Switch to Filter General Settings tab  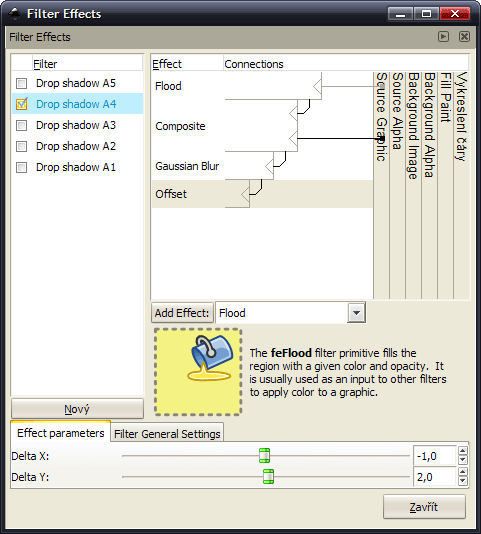(167, 434)
